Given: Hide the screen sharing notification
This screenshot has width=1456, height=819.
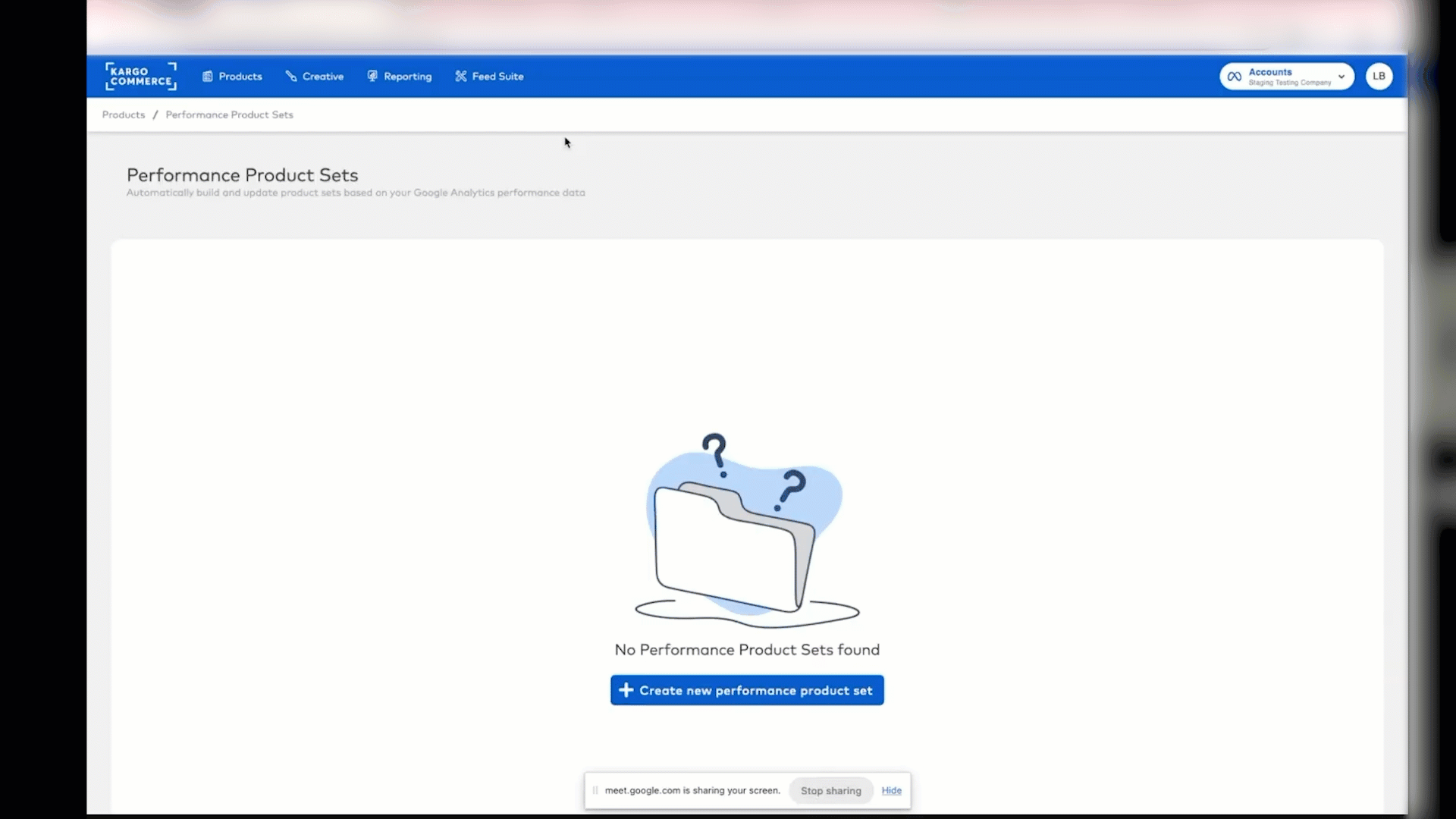Looking at the screenshot, I should pos(892,789).
